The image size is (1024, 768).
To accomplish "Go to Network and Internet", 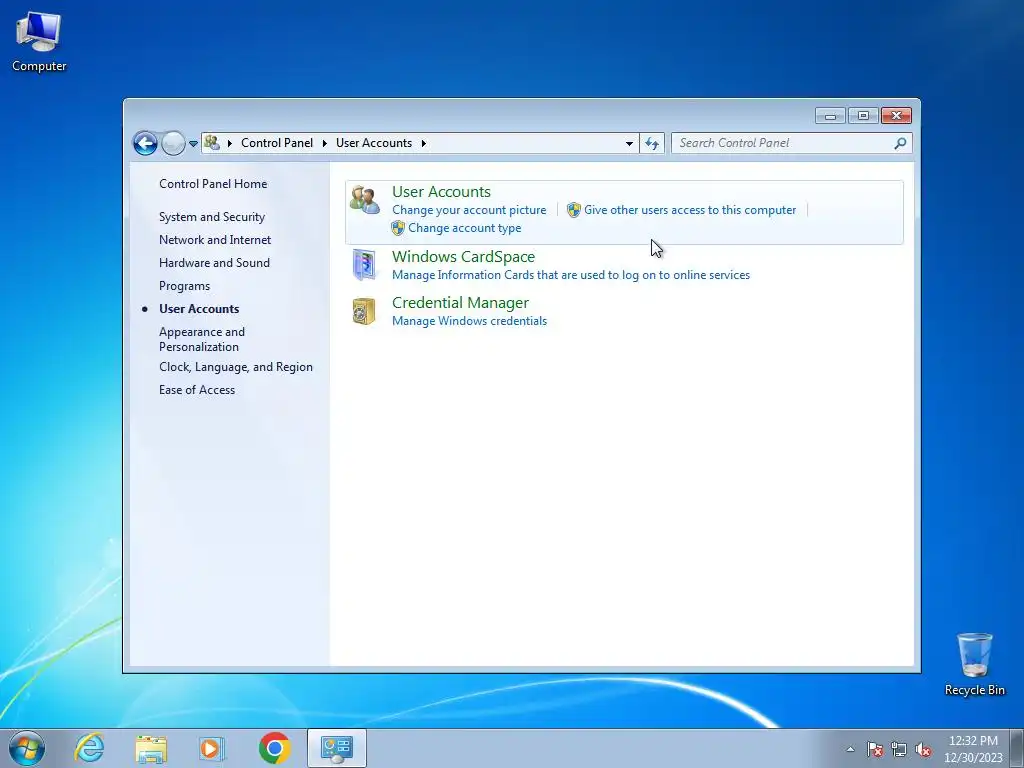I will pyautogui.click(x=215, y=240).
